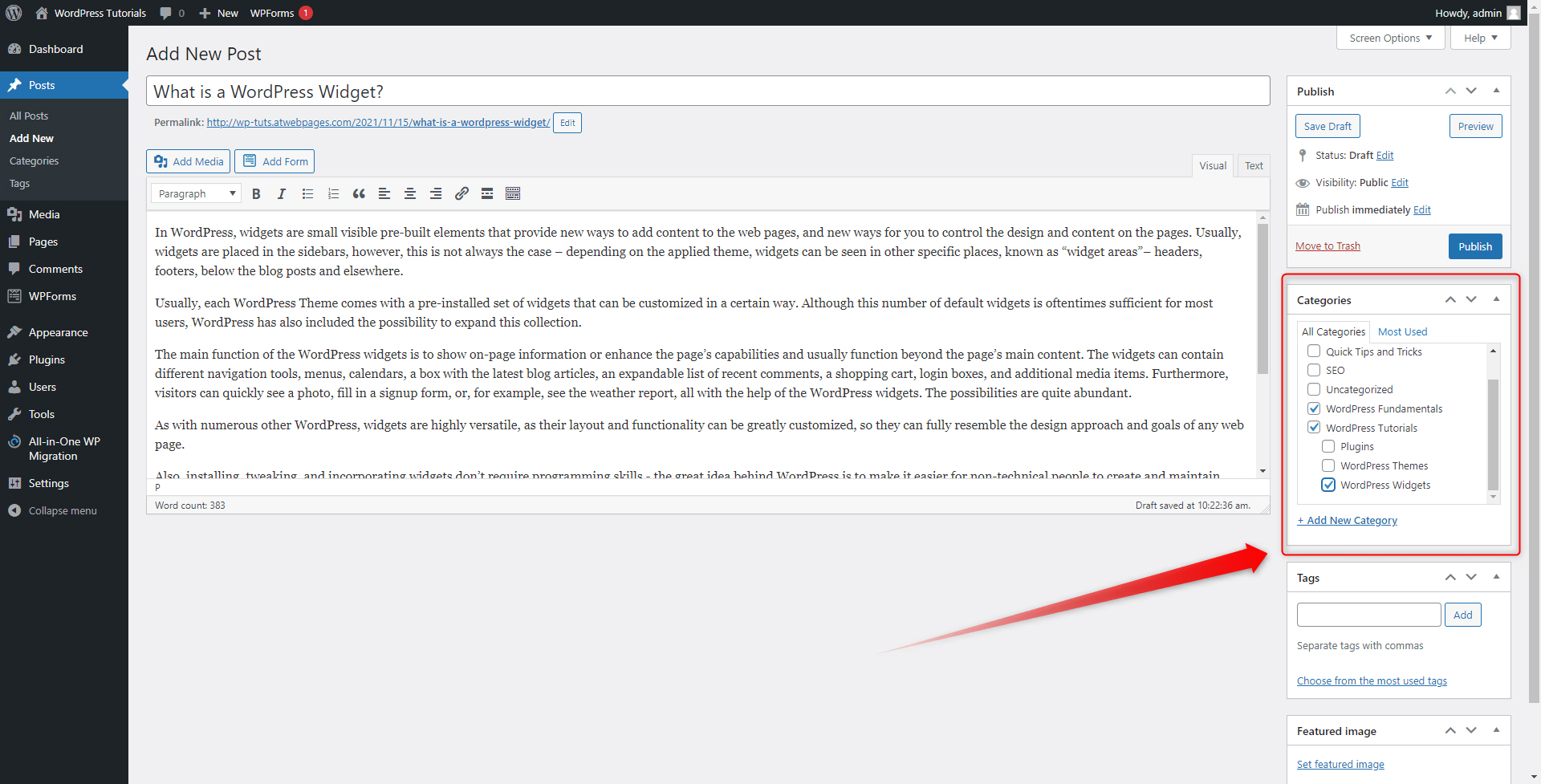This screenshot has width=1541, height=784.
Task: Click the Publish button
Action: [1475, 246]
